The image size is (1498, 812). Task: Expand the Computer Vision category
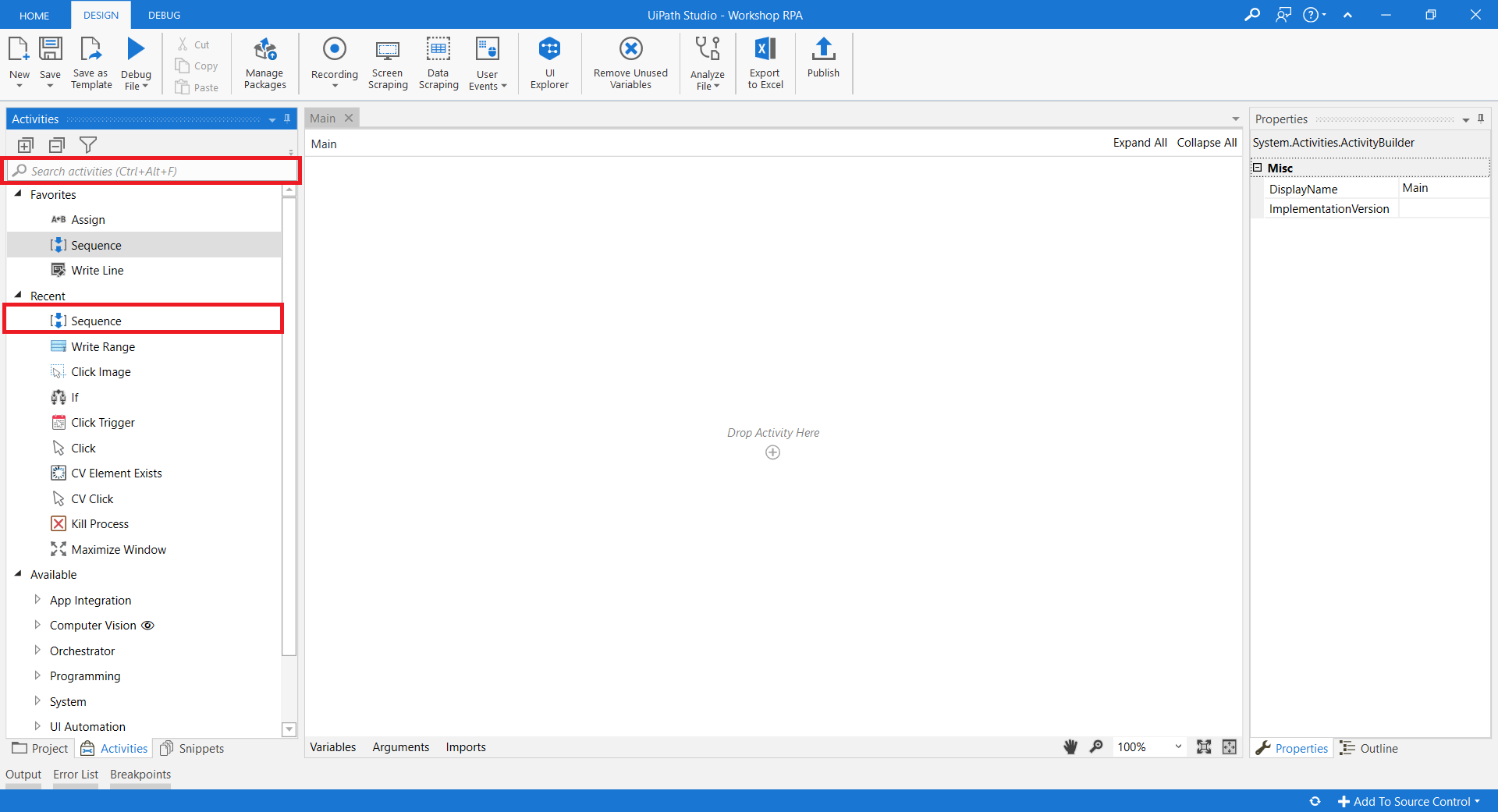pyautogui.click(x=37, y=626)
